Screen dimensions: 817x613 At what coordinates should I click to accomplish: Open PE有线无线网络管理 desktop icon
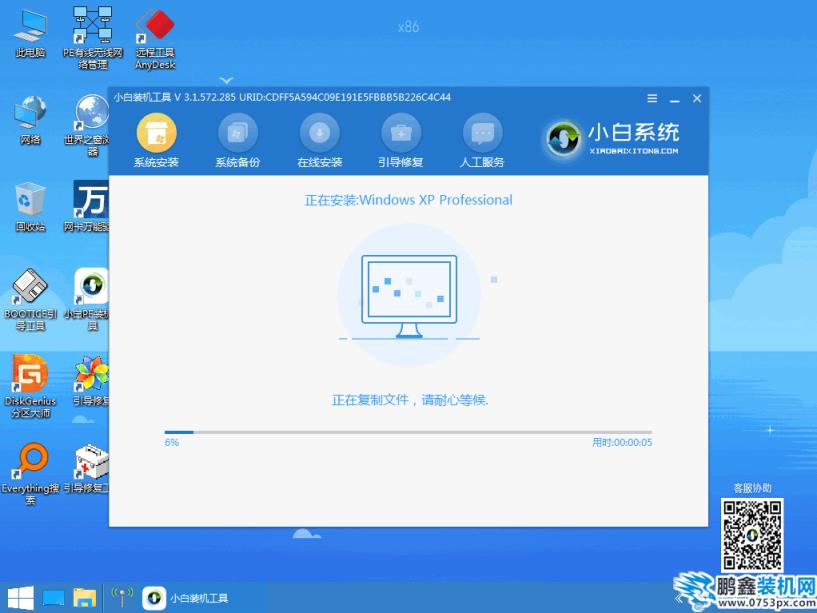click(x=92, y=38)
